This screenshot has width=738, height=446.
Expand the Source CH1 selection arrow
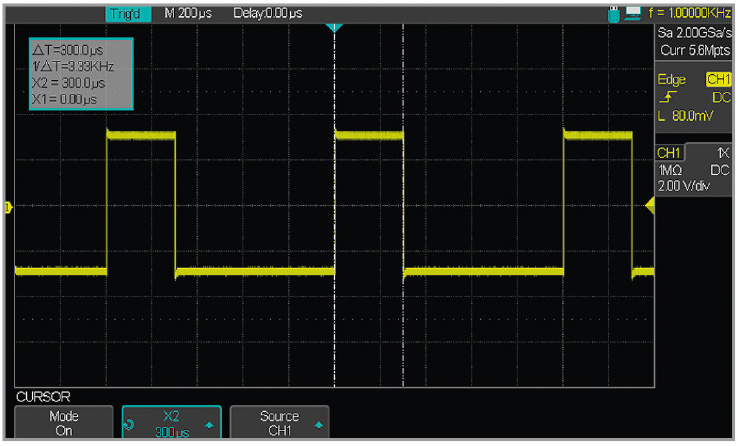tap(318, 424)
